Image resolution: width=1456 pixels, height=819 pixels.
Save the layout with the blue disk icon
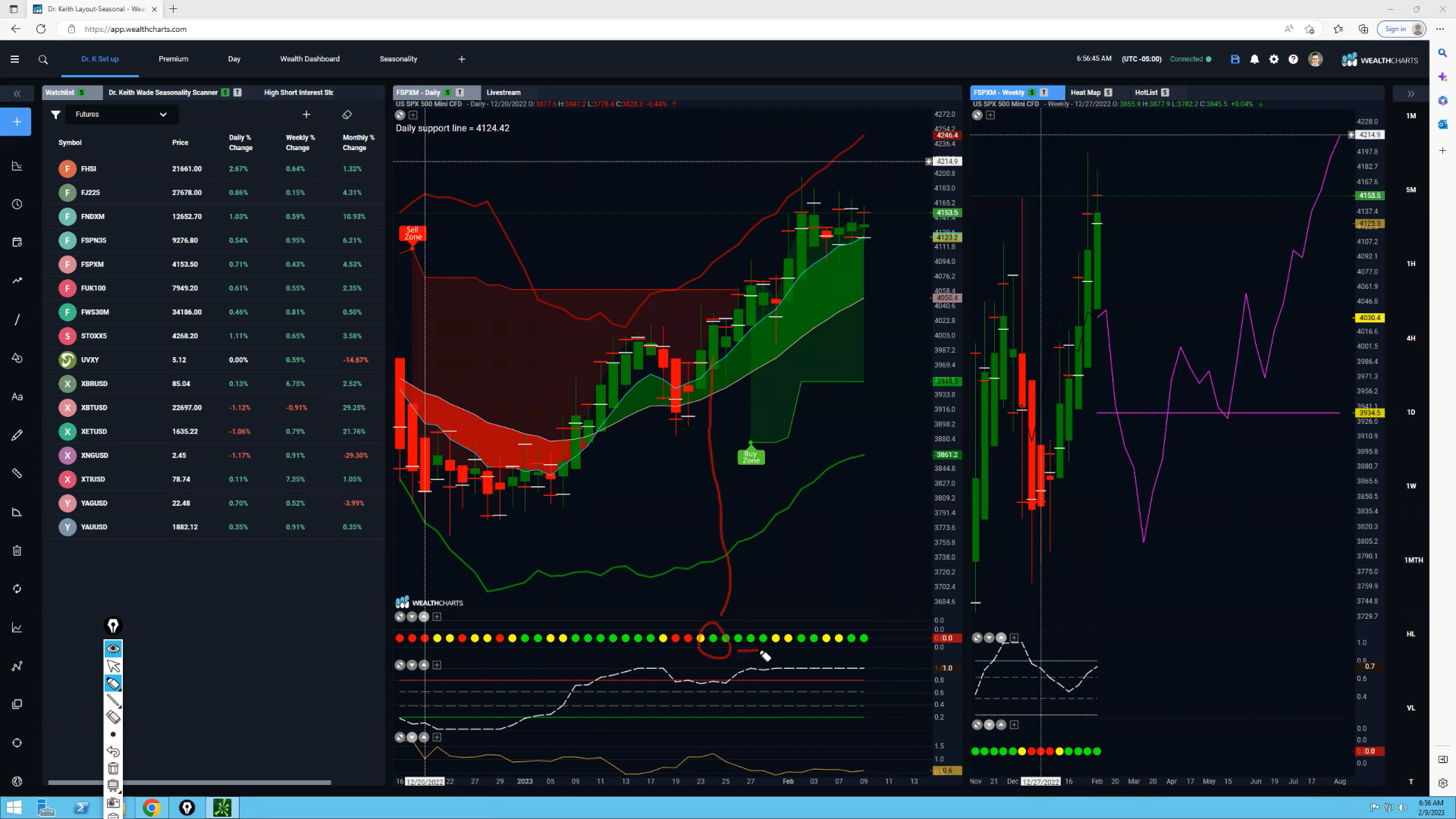coord(1235,59)
